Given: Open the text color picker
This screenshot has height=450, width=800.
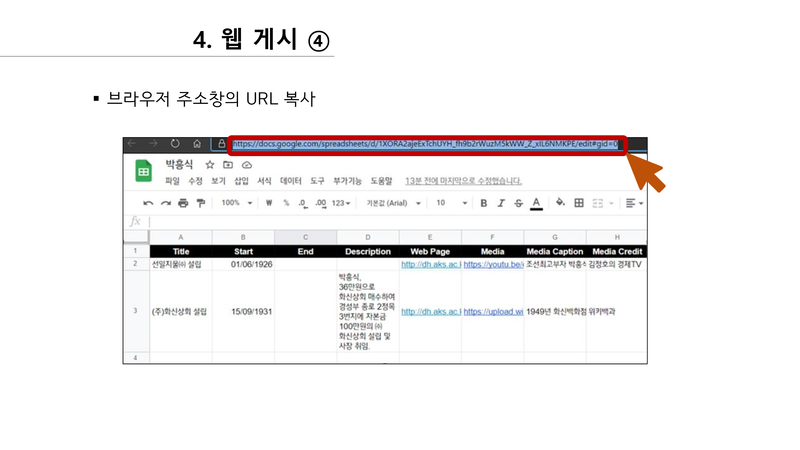Looking at the screenshot, I should [536, 204].
